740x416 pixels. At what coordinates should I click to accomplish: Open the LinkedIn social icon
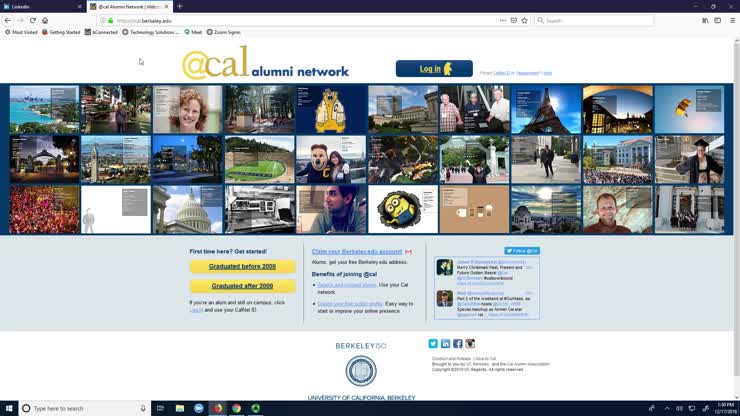(x=445, y=343)
